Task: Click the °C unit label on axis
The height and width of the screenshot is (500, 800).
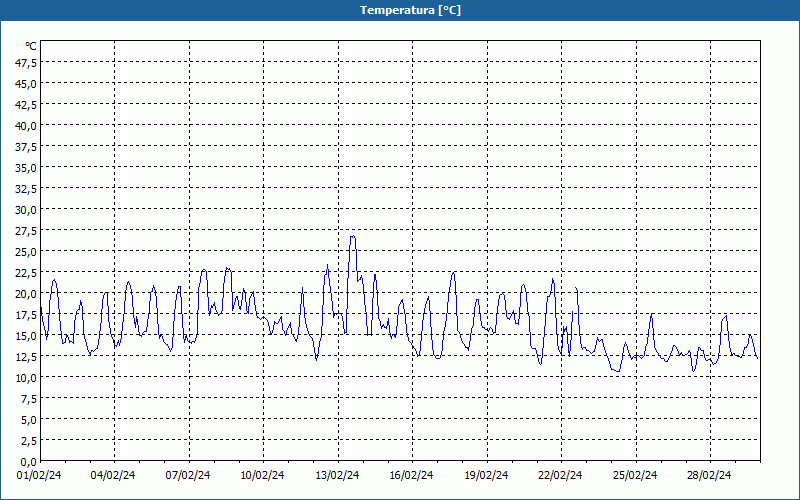Action: coord(31,46)
